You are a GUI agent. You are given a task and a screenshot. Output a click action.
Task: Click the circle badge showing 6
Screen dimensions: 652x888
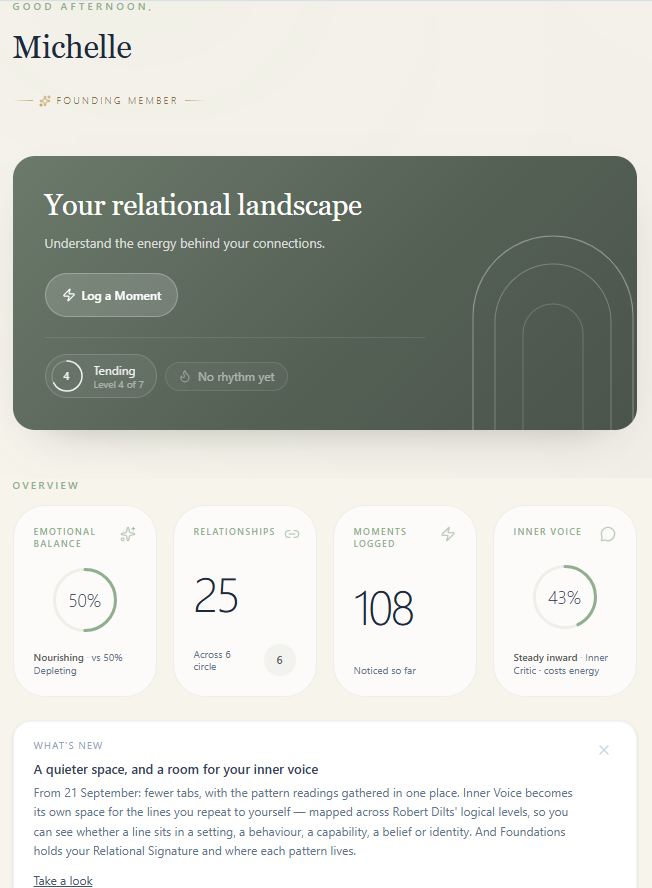click(280, 660)
